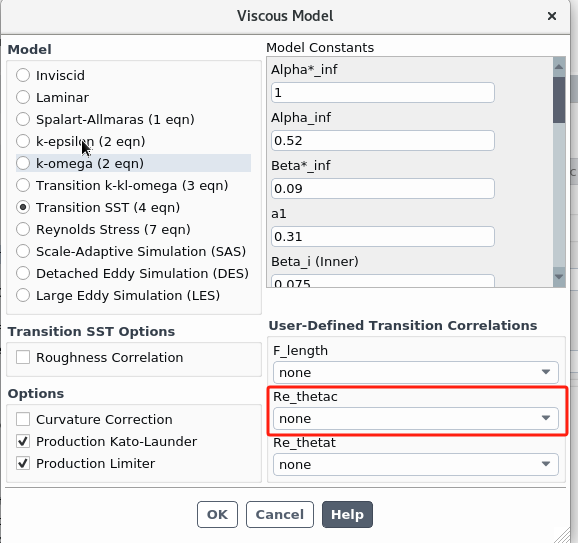Image resolution: width=578 pixels, height=543 pixels.
Task: Click the Cancel button
Action: pos(280,514)
